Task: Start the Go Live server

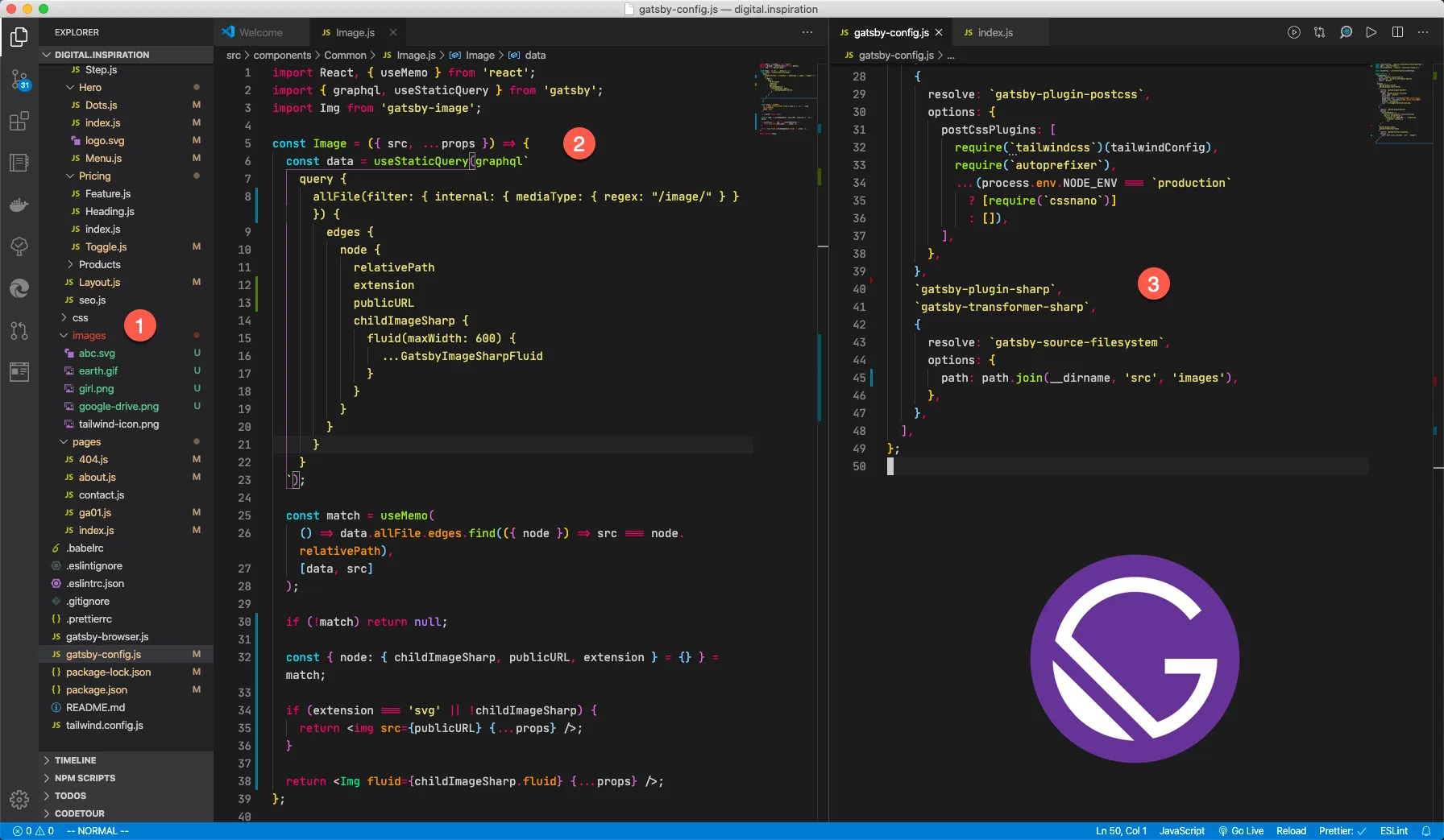Action: coord(1241,831)
